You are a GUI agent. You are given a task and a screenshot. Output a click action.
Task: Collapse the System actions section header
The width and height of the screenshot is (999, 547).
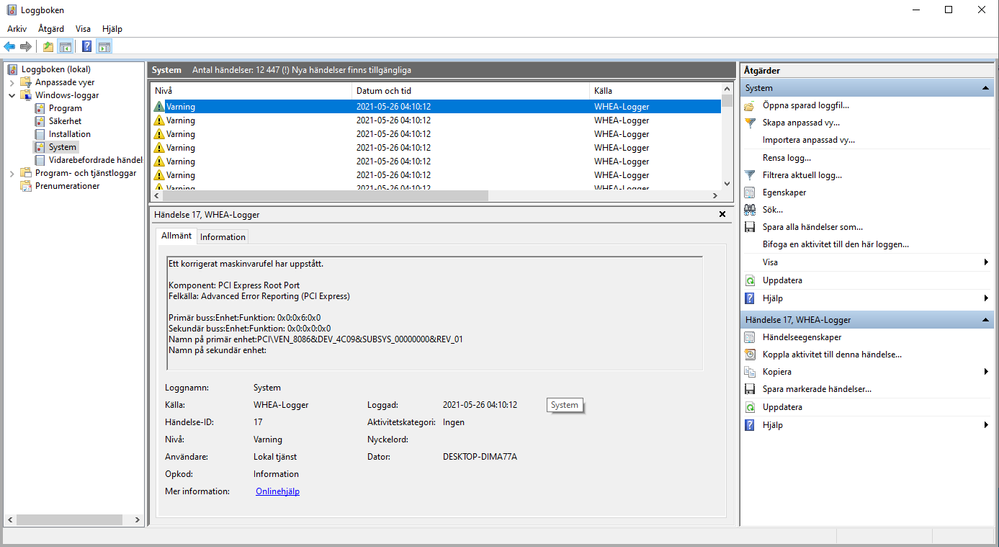pyautogui.click(x=986, y=88)
